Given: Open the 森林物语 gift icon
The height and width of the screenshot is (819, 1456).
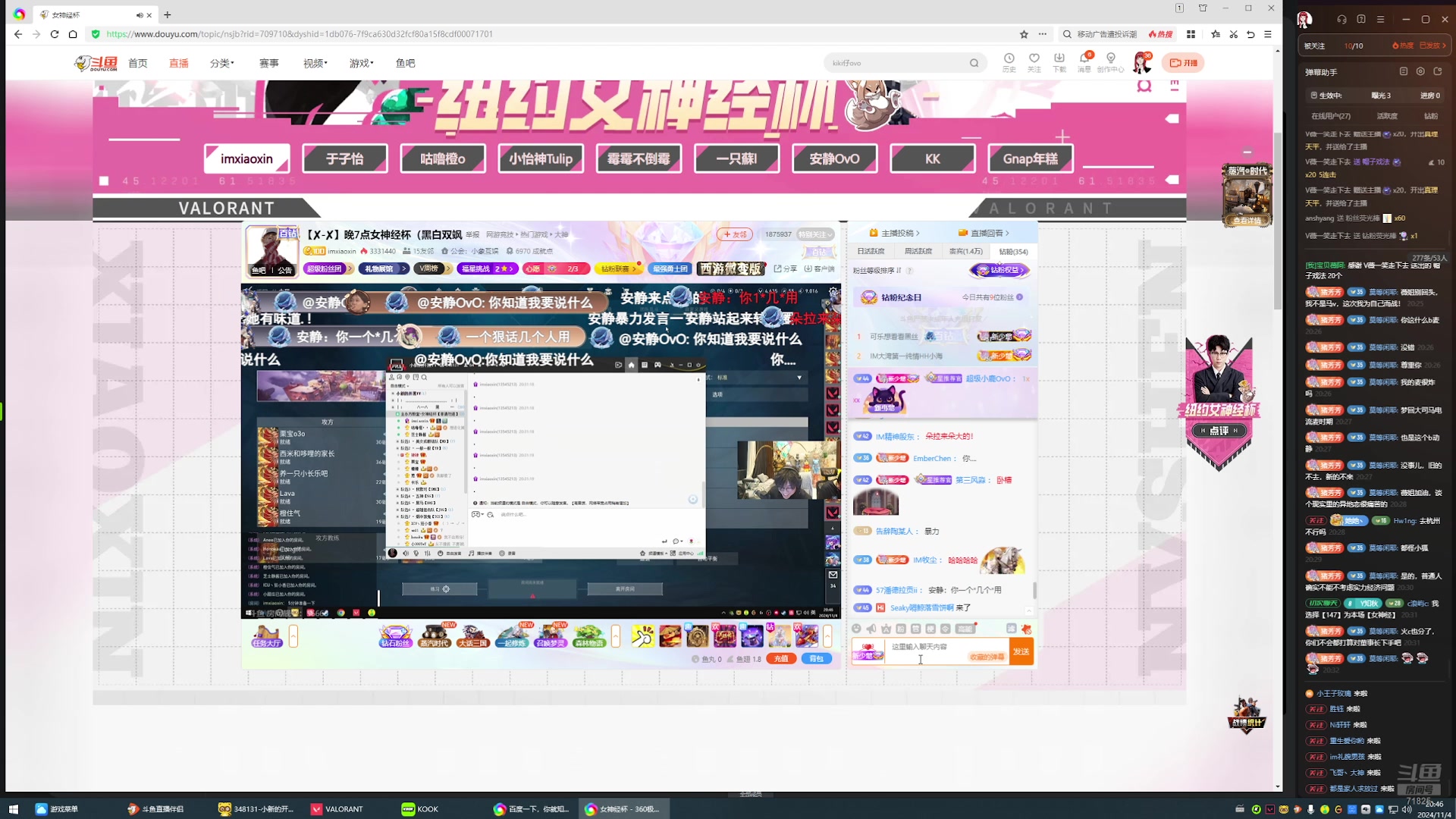Looking at the screenshot, I should point(588,636).
